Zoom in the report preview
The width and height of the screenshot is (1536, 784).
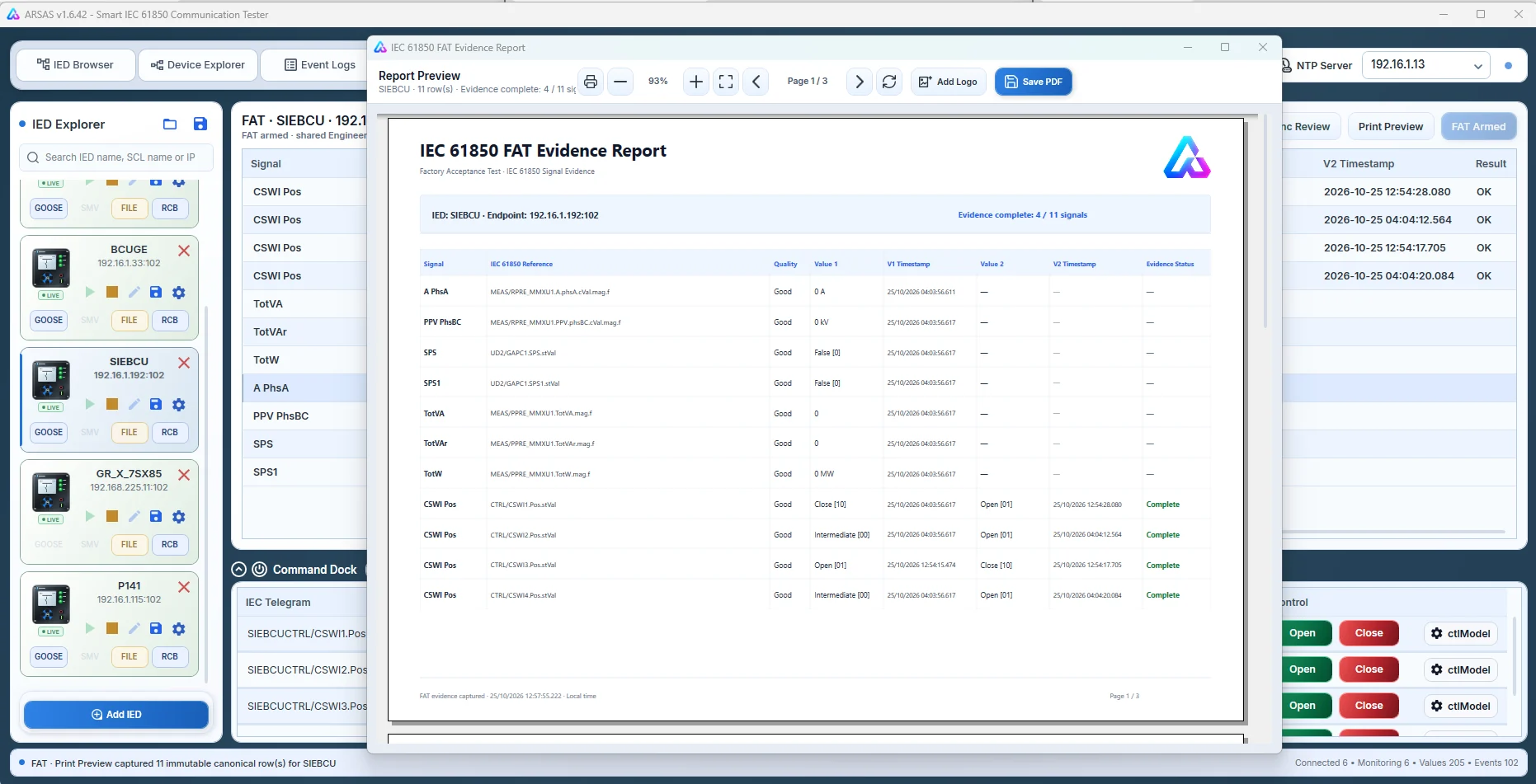point(696,82)
